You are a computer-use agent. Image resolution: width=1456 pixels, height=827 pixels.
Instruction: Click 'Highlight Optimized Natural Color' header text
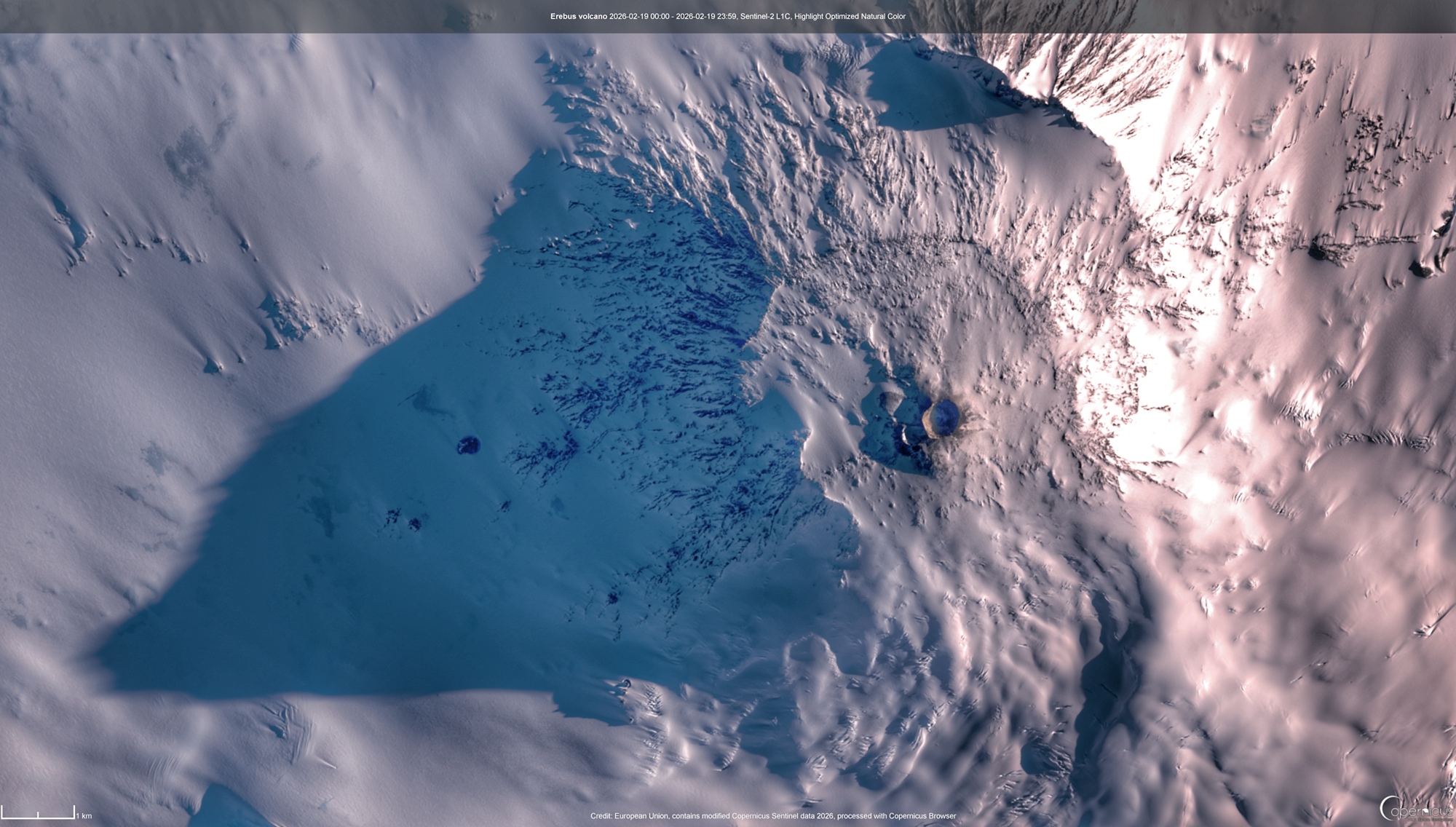click(850, 16)
